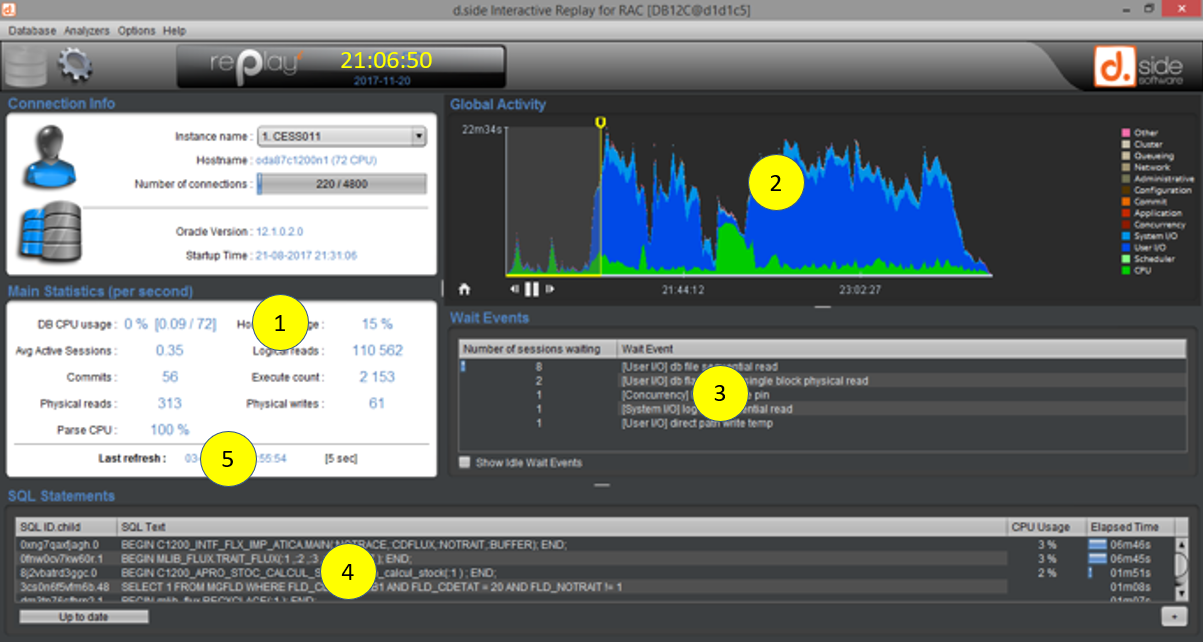Image resolution: width=1203 pixels, height=642 pixels.
Task: Click timeline label 21:44:12
Action: coord(683,290)
